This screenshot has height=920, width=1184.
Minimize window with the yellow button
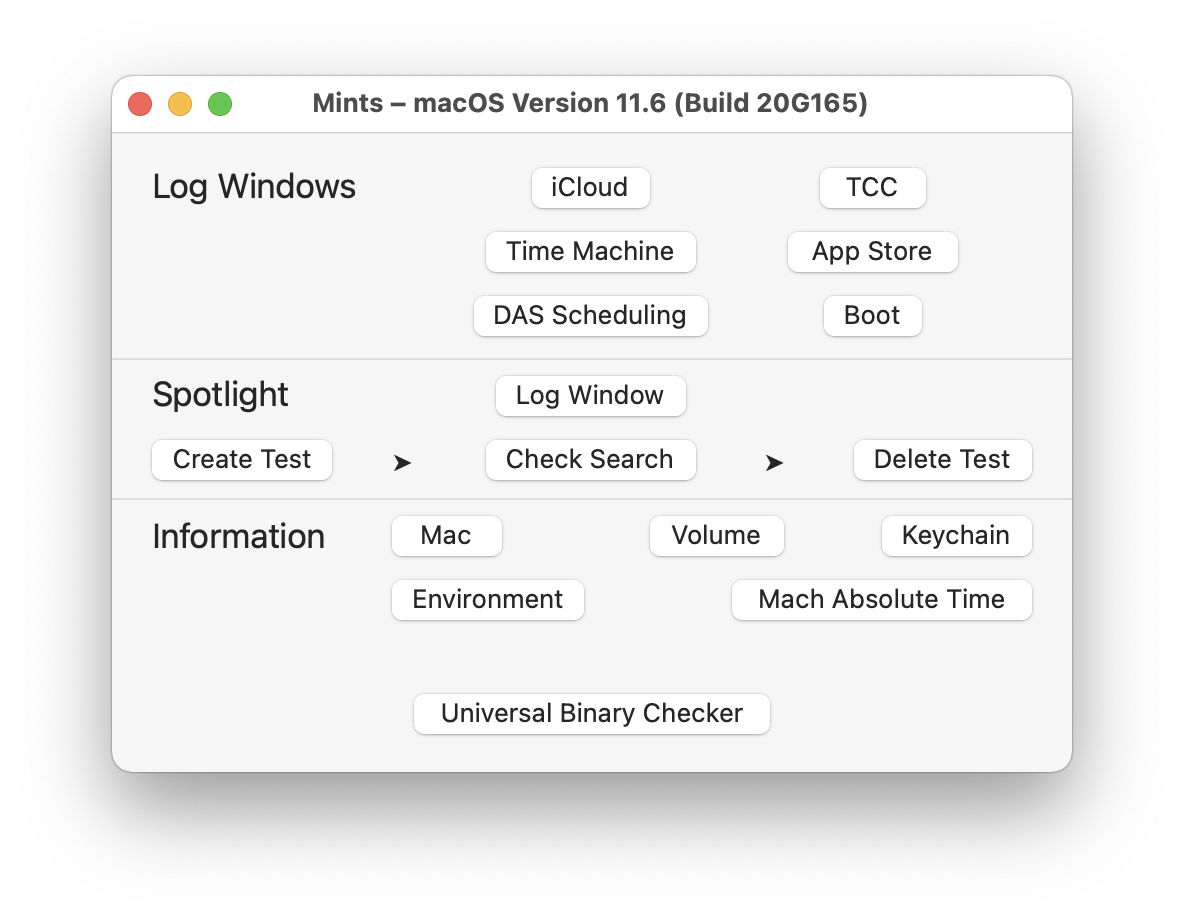[x=180, y=104]
